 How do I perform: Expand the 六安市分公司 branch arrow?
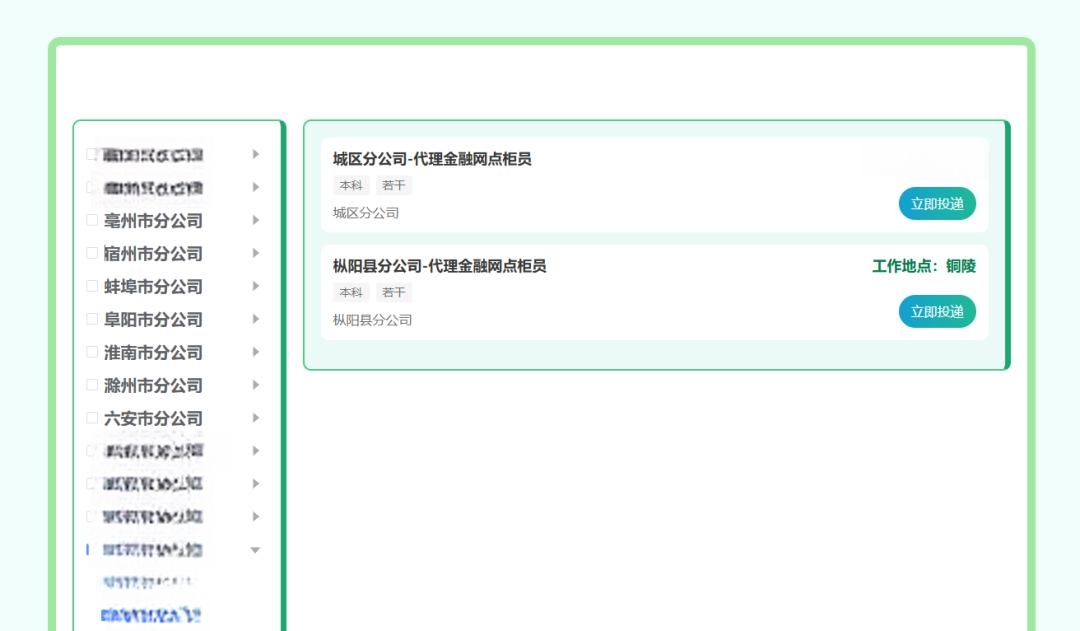click(x=256, y=418)
